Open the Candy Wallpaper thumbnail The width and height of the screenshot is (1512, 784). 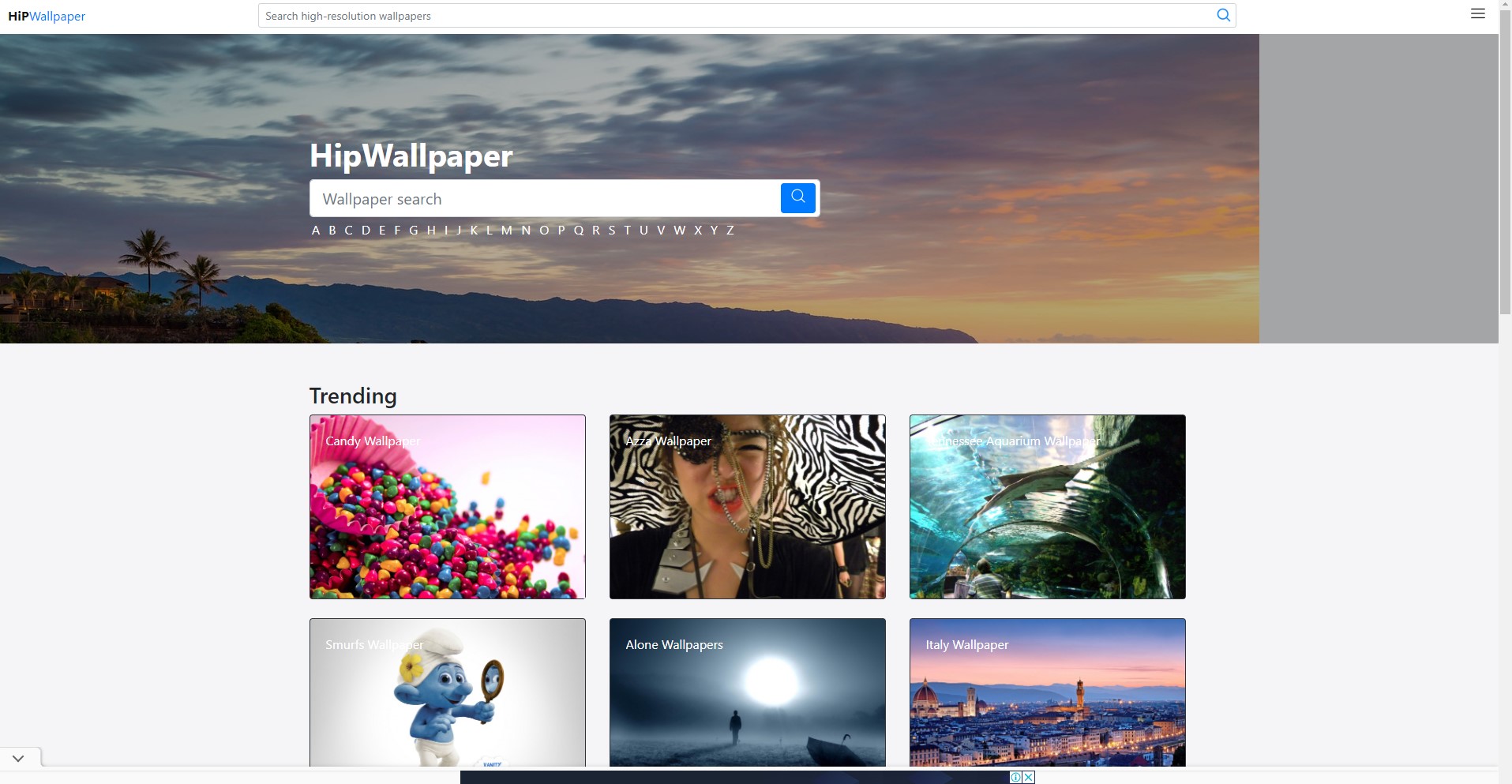click(448, 507)
